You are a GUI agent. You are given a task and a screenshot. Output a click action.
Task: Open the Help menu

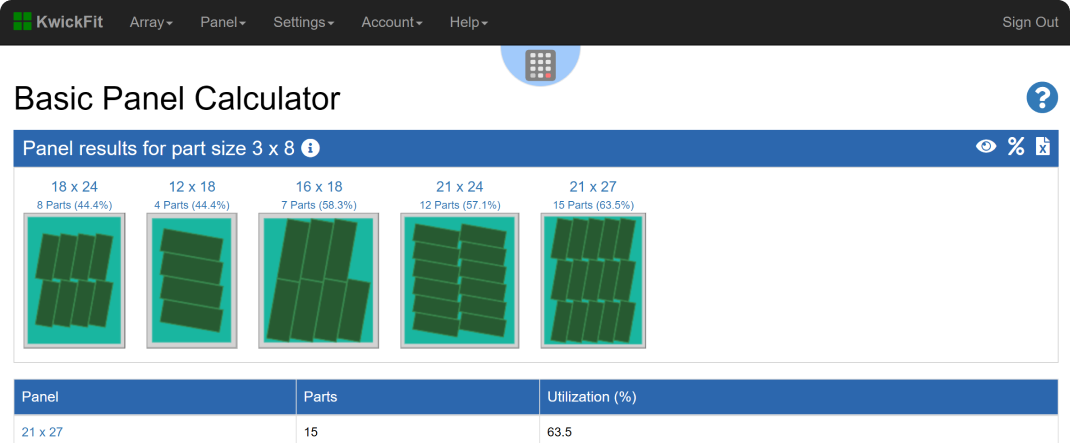coord(468,22)
